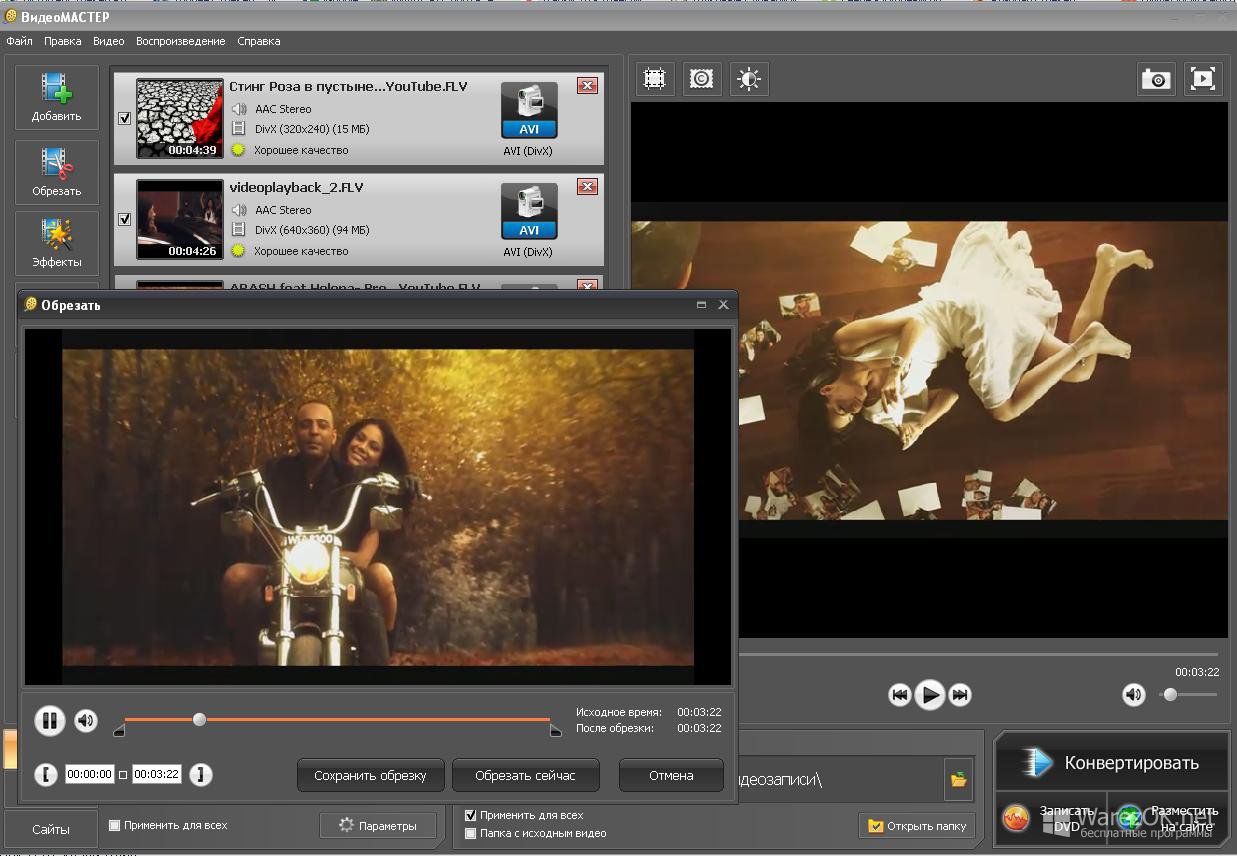Pause playback in the Обрезать dialog
1237x856 pixels.
50,720
